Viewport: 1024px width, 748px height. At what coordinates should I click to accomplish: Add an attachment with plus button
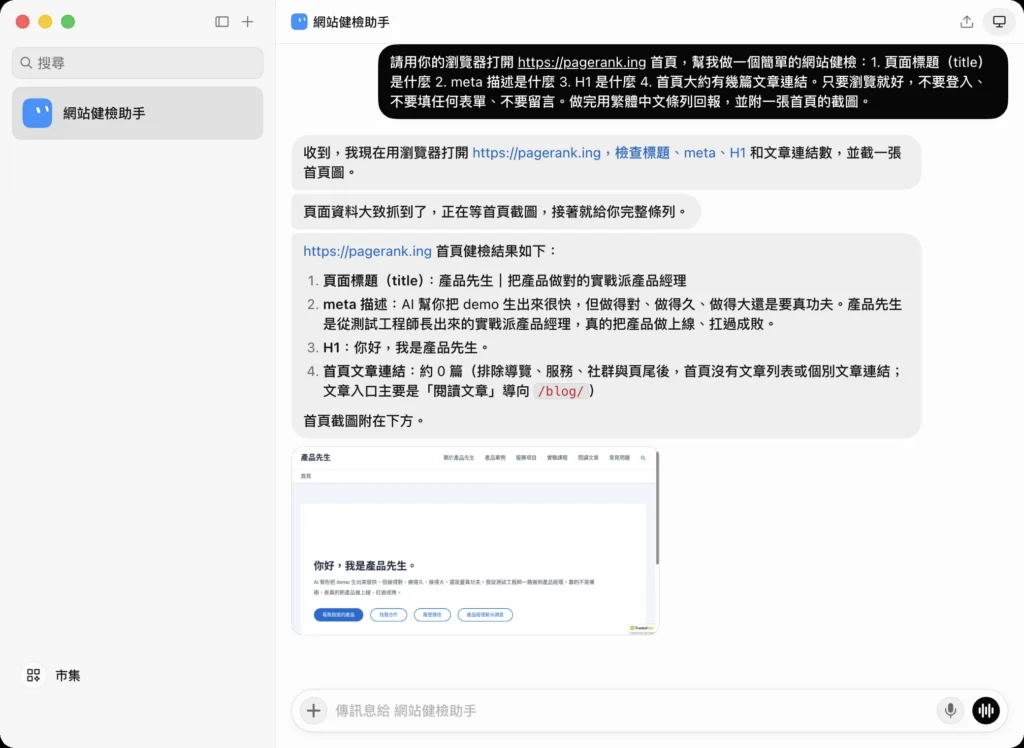(x=313, y=710)
